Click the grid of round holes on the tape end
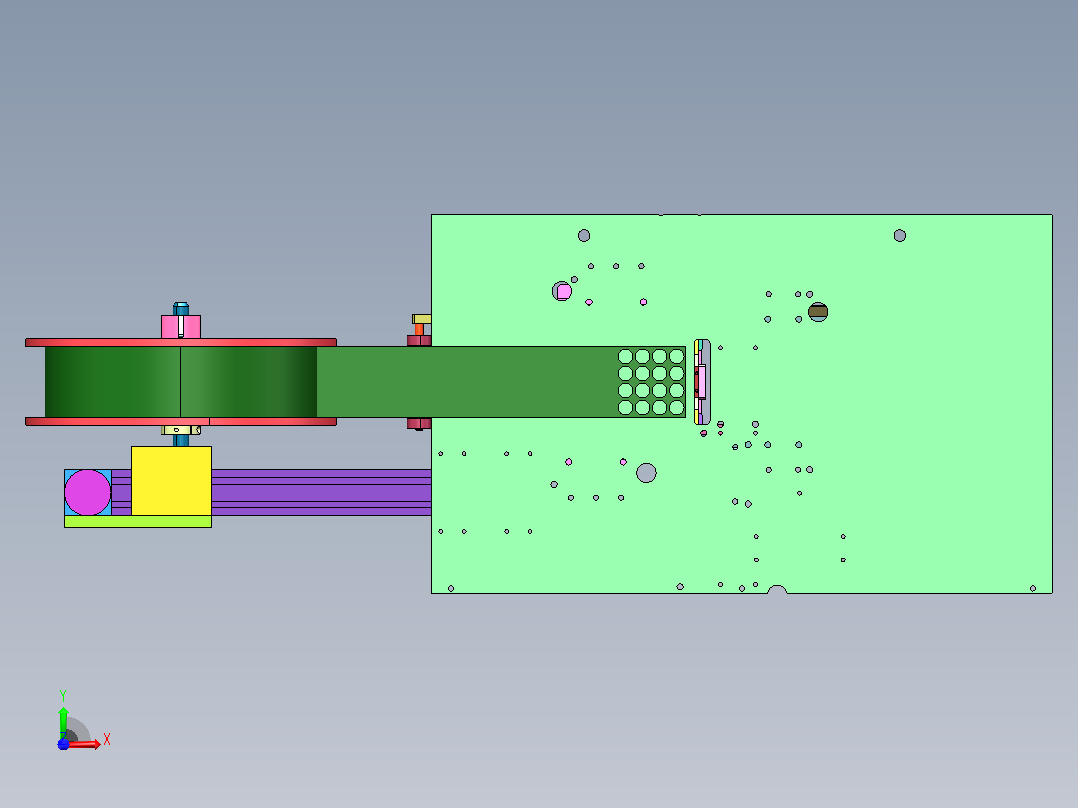 coord(651,382)
